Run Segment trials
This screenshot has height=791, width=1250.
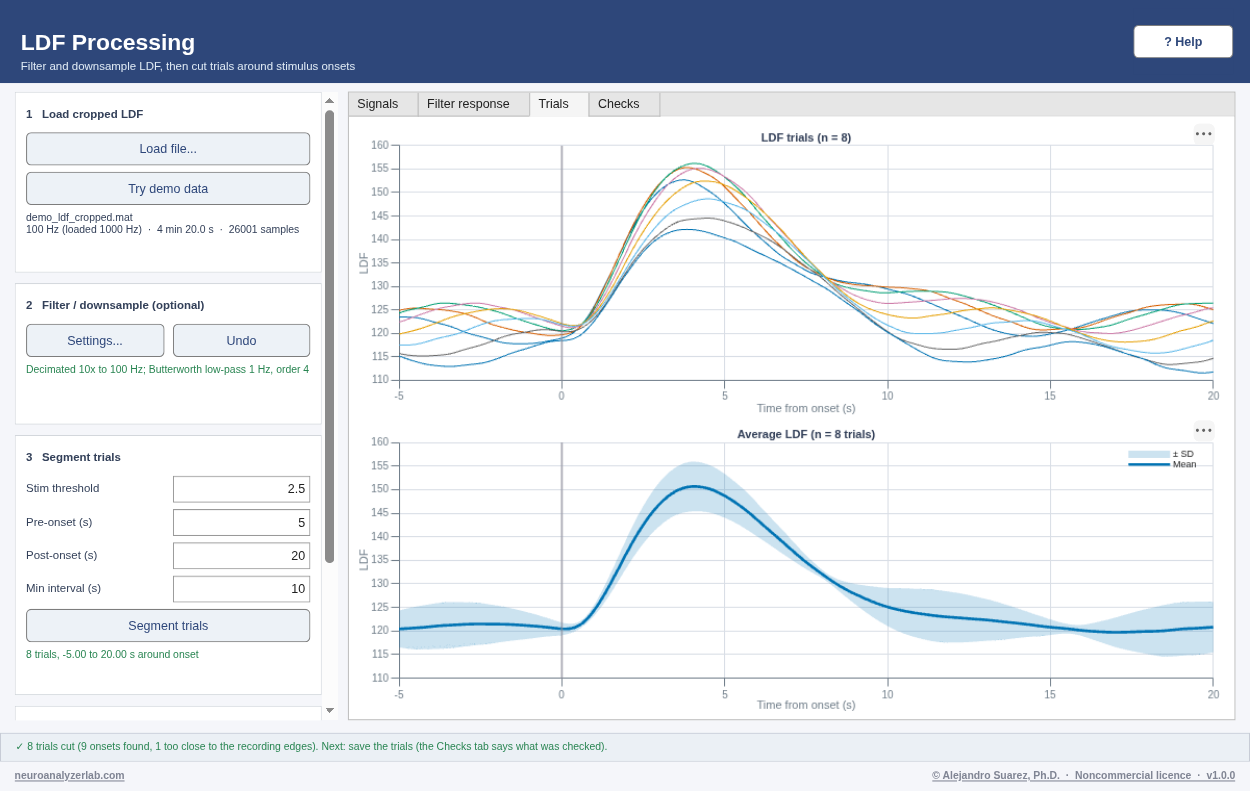coord(168,626)
